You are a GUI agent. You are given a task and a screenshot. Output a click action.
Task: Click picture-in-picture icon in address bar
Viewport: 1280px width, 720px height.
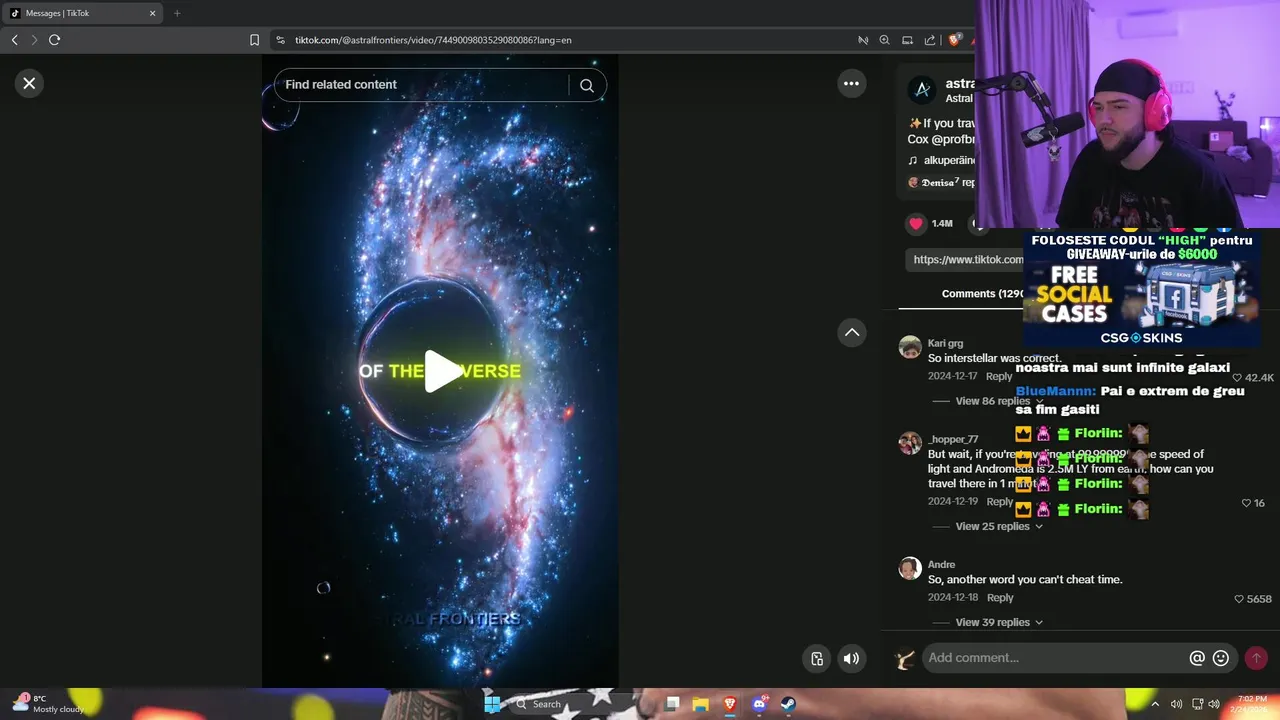click(907, 40)
